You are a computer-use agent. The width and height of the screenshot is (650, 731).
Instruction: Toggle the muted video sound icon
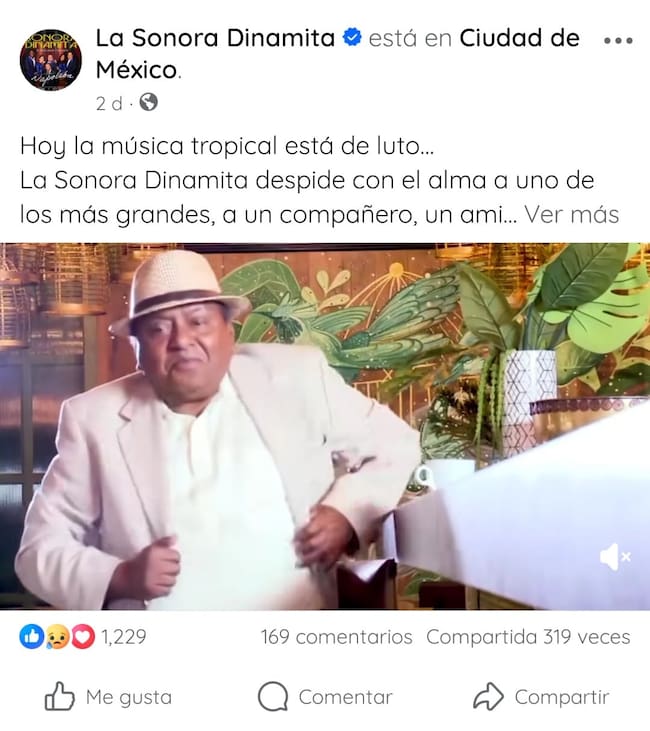[x=615, y=556]
